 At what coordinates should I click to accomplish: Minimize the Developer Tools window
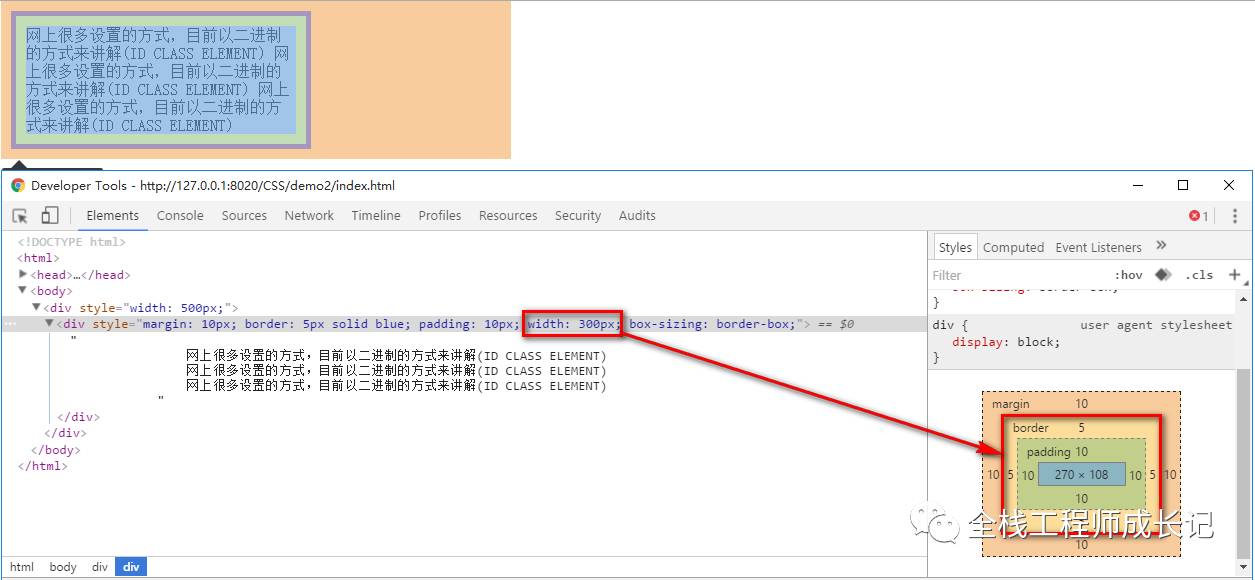pyautogui.click(x=1138, y=185)
